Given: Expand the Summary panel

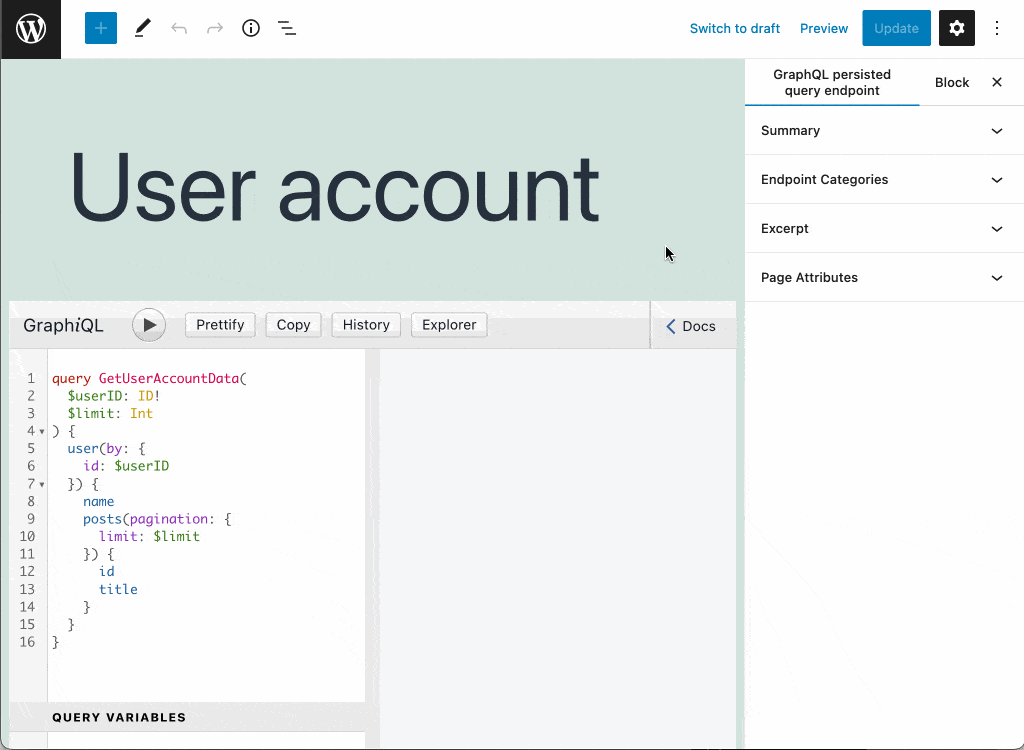Looking at the screenshot, I should coord(884,131).
